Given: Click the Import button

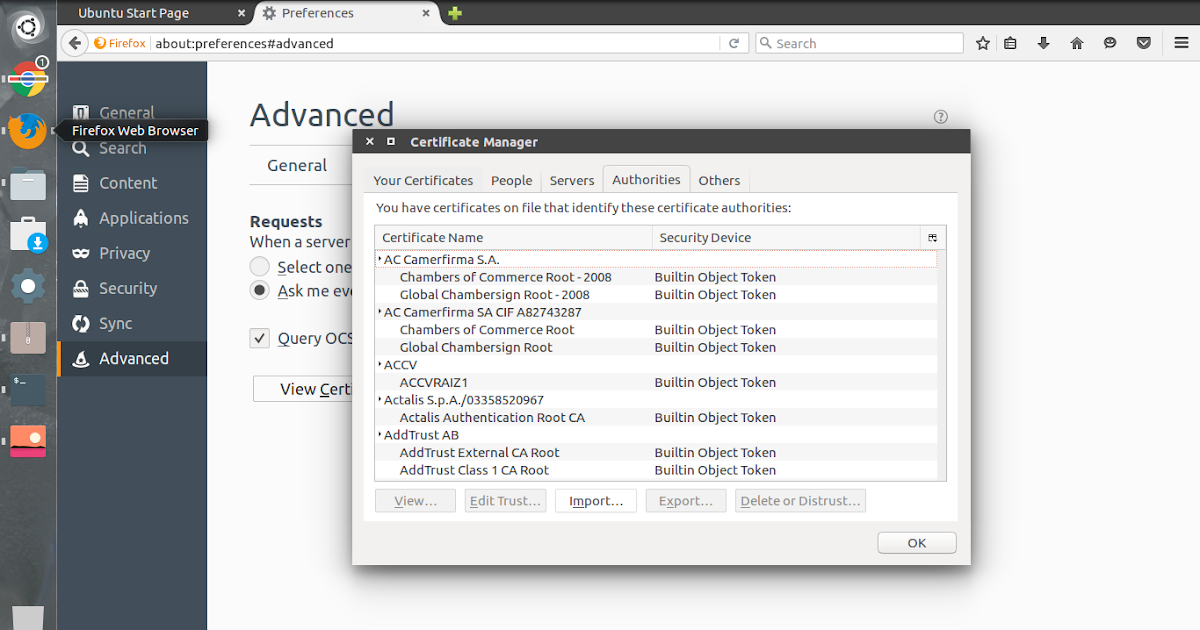Looking at the screenshot, I should (x=595, y=500).
